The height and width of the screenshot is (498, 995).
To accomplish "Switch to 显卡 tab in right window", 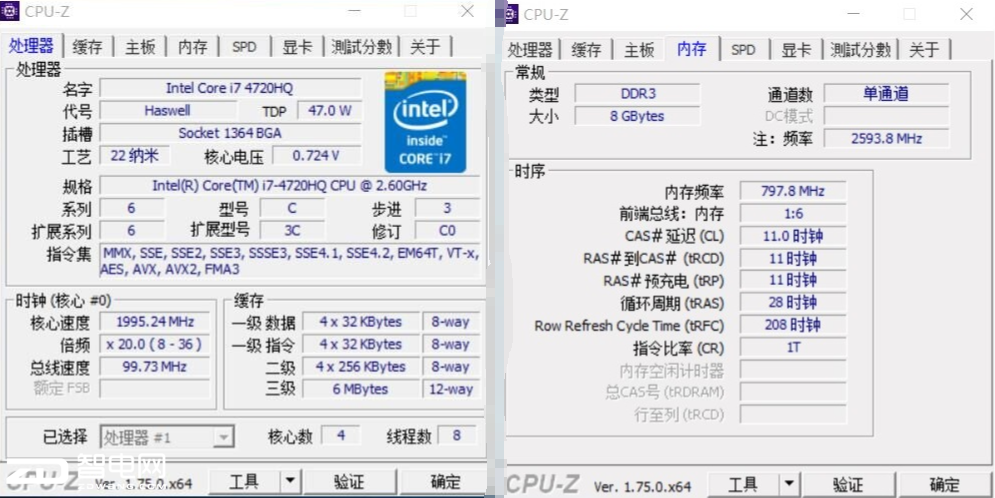I will tap(796, 50).
